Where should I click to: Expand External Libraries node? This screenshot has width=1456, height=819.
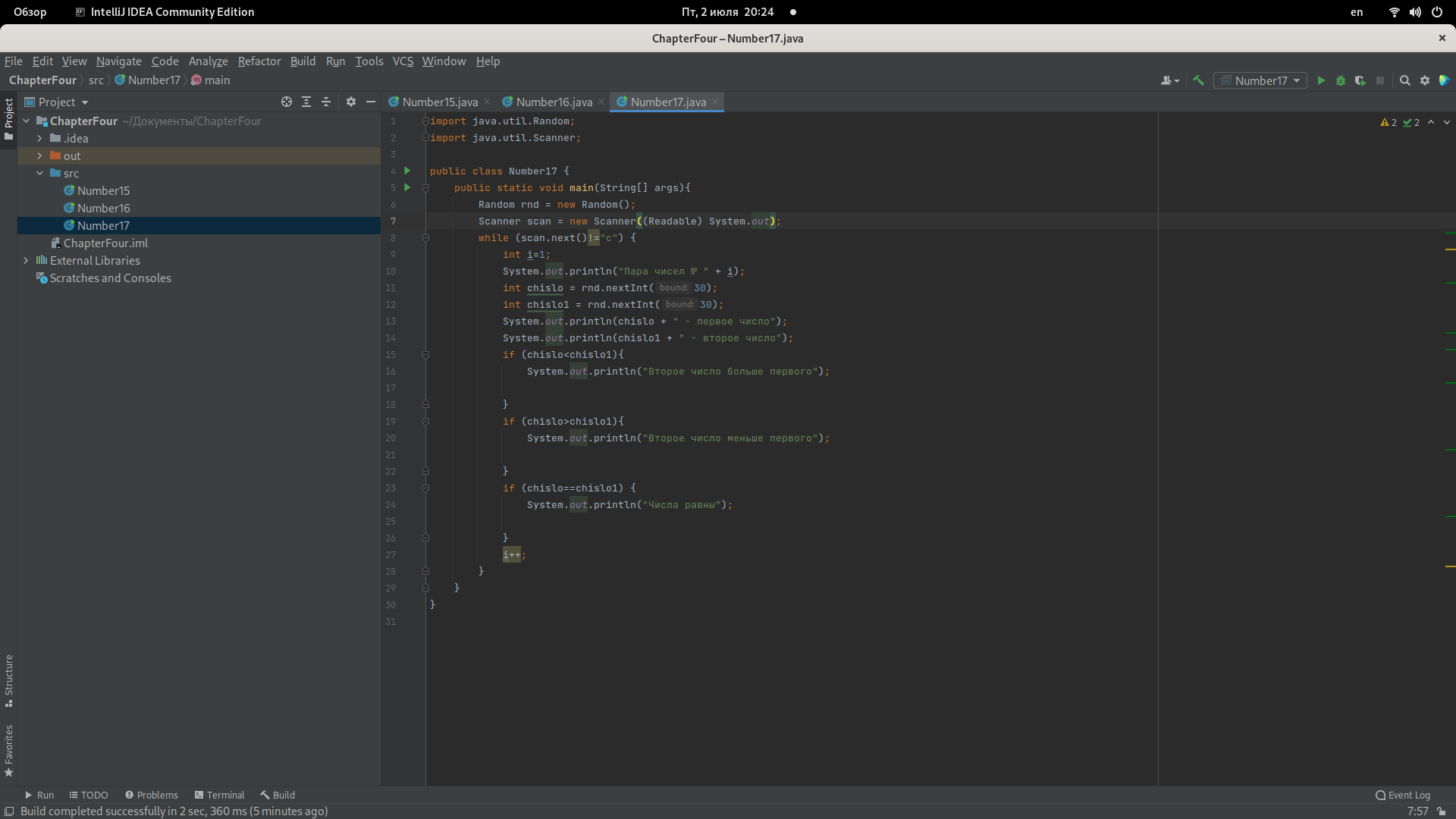tap(27, 260)
